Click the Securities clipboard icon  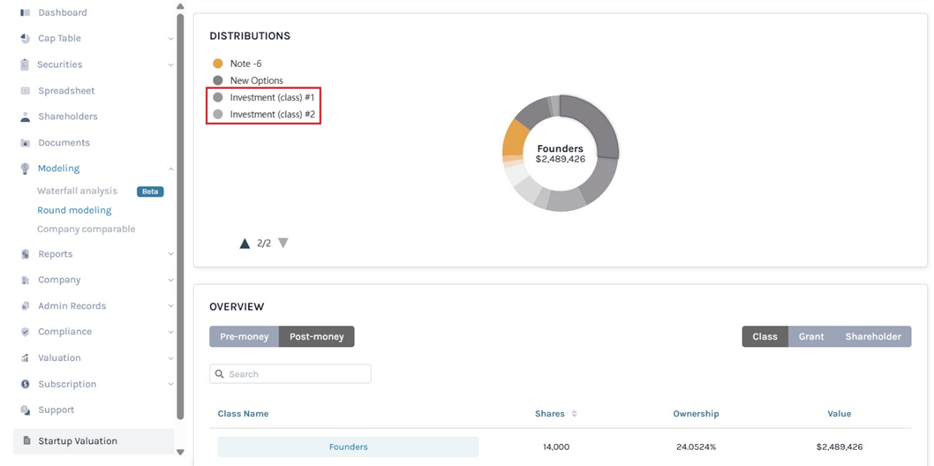tap(25, 64)
